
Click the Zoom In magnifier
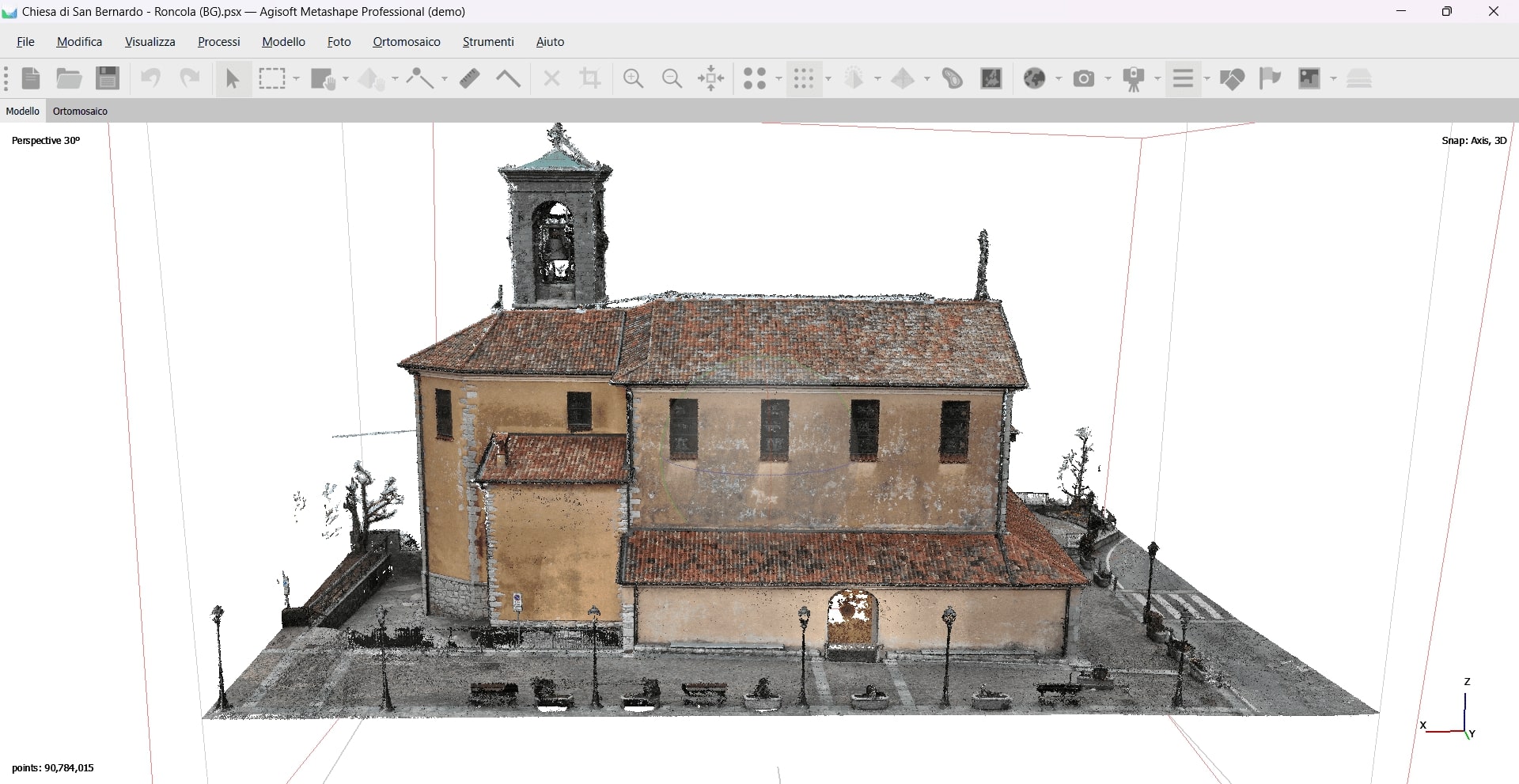tap(633, 79)
